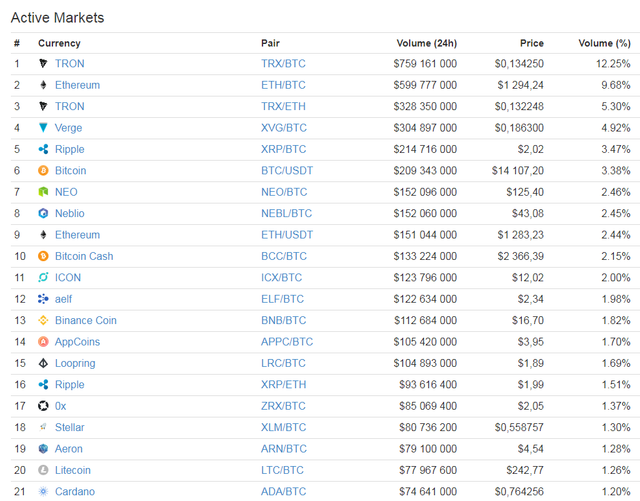
Task: Open the XRP/BTC pair link
Action: (284, 149)
